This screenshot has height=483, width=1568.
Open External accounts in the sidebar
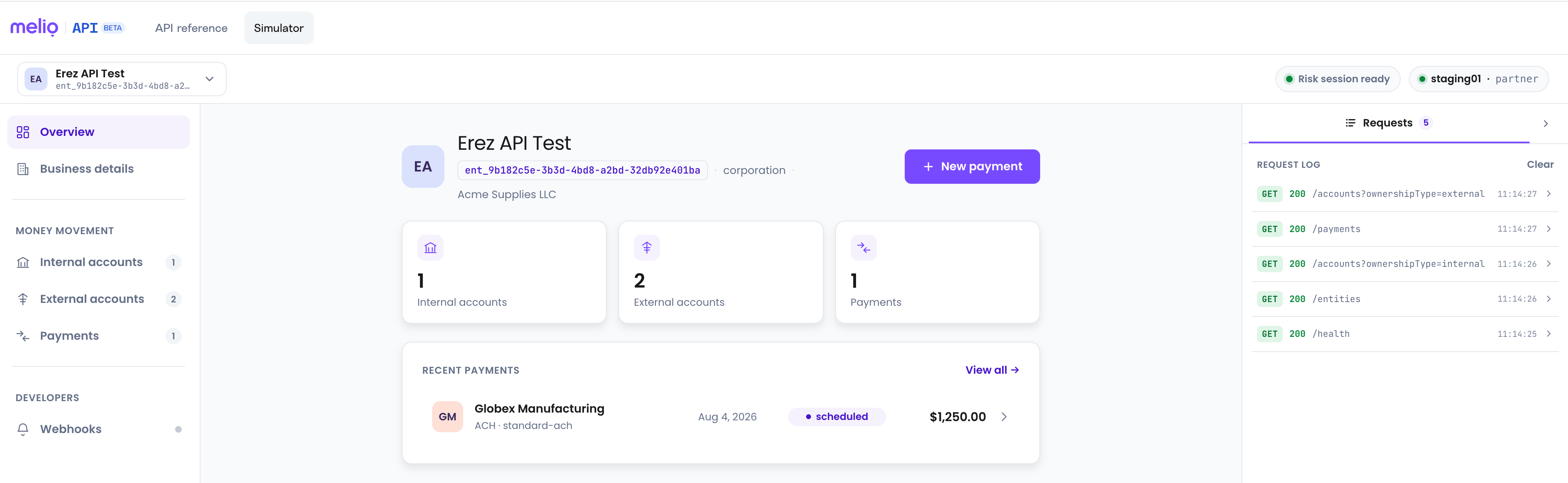99,299
